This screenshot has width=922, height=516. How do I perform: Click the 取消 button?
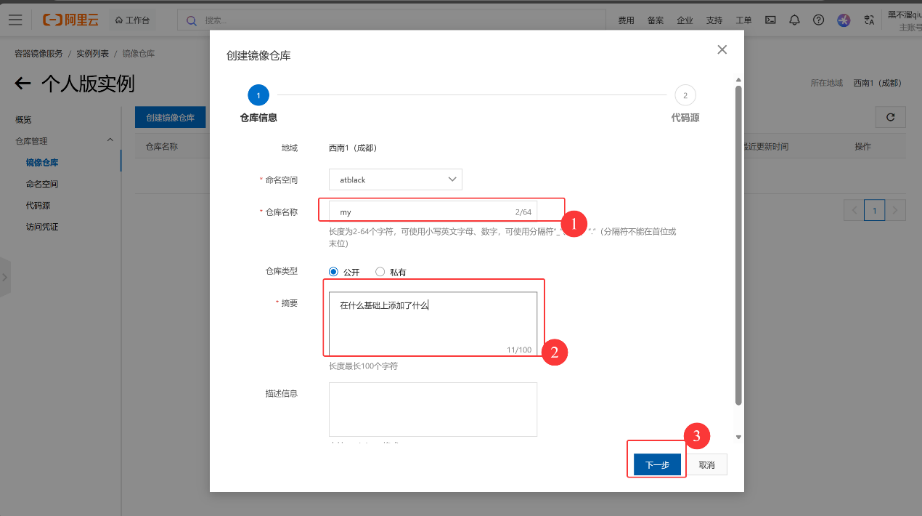tap(707, 465)
